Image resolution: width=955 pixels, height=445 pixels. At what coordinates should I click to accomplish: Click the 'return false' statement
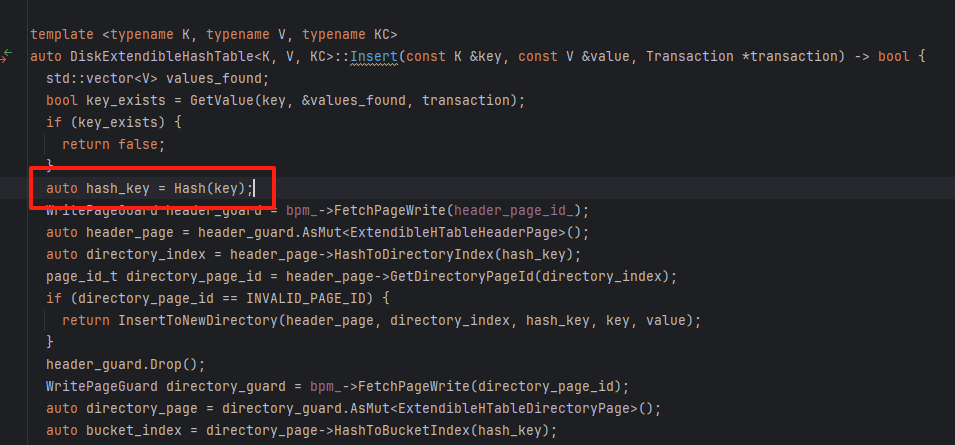pos(112,144)
